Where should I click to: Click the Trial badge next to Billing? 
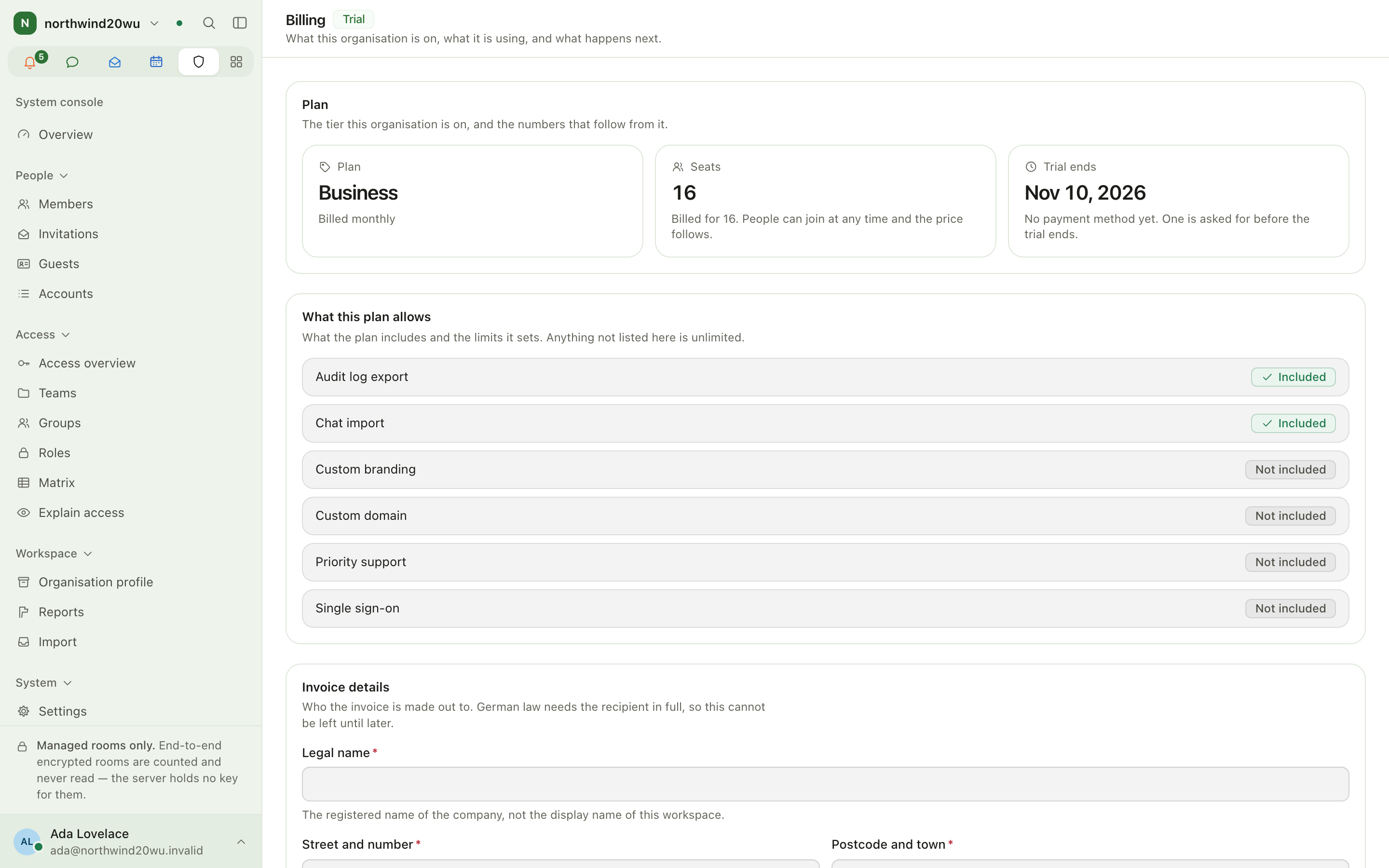click(x=354, y=19)
